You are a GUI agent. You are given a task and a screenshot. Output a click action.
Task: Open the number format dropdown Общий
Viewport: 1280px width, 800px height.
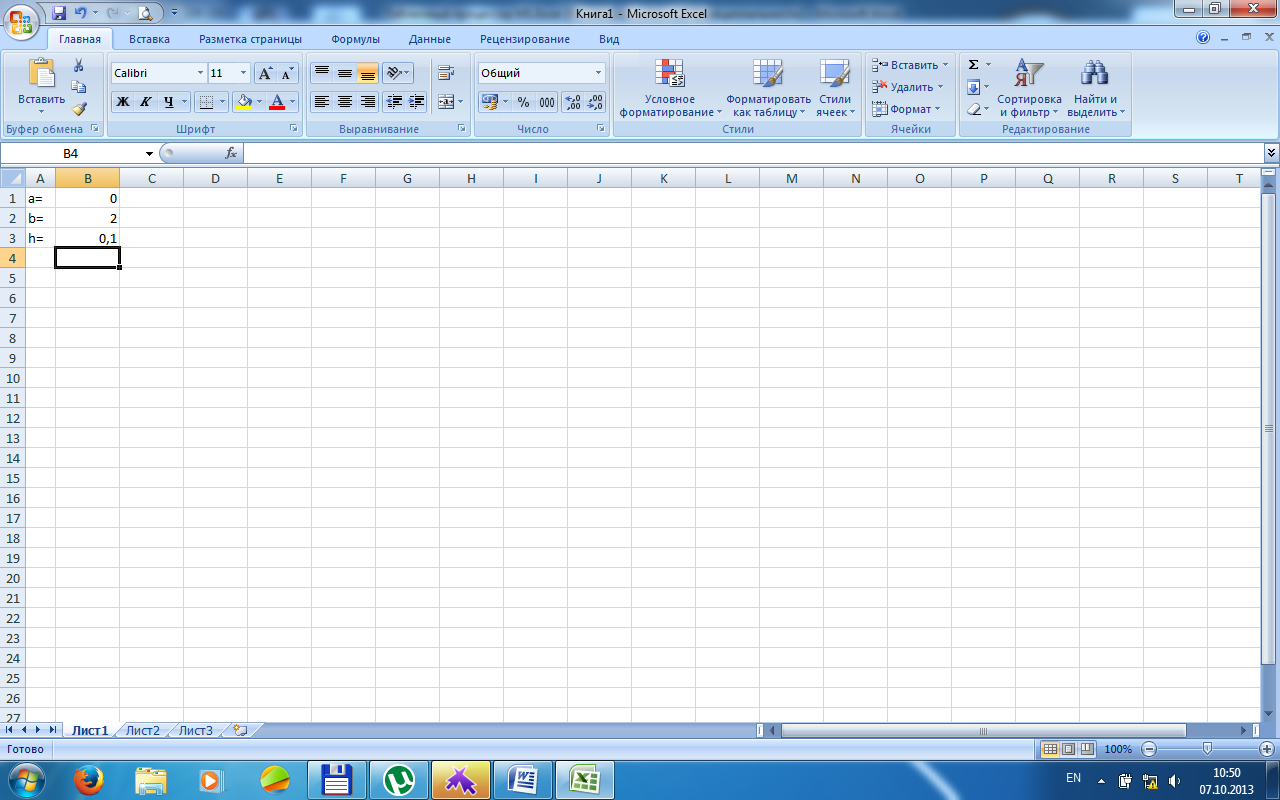[599, 73]
